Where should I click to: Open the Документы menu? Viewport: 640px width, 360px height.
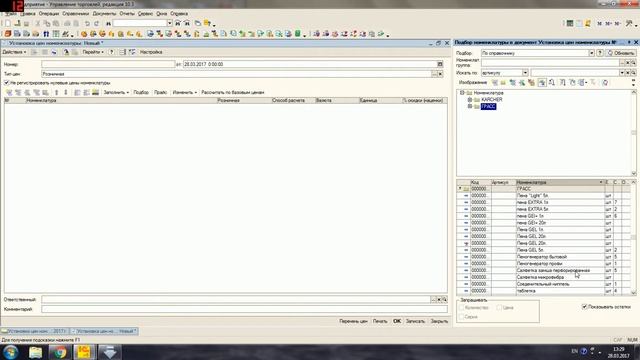tap(104, 13)
